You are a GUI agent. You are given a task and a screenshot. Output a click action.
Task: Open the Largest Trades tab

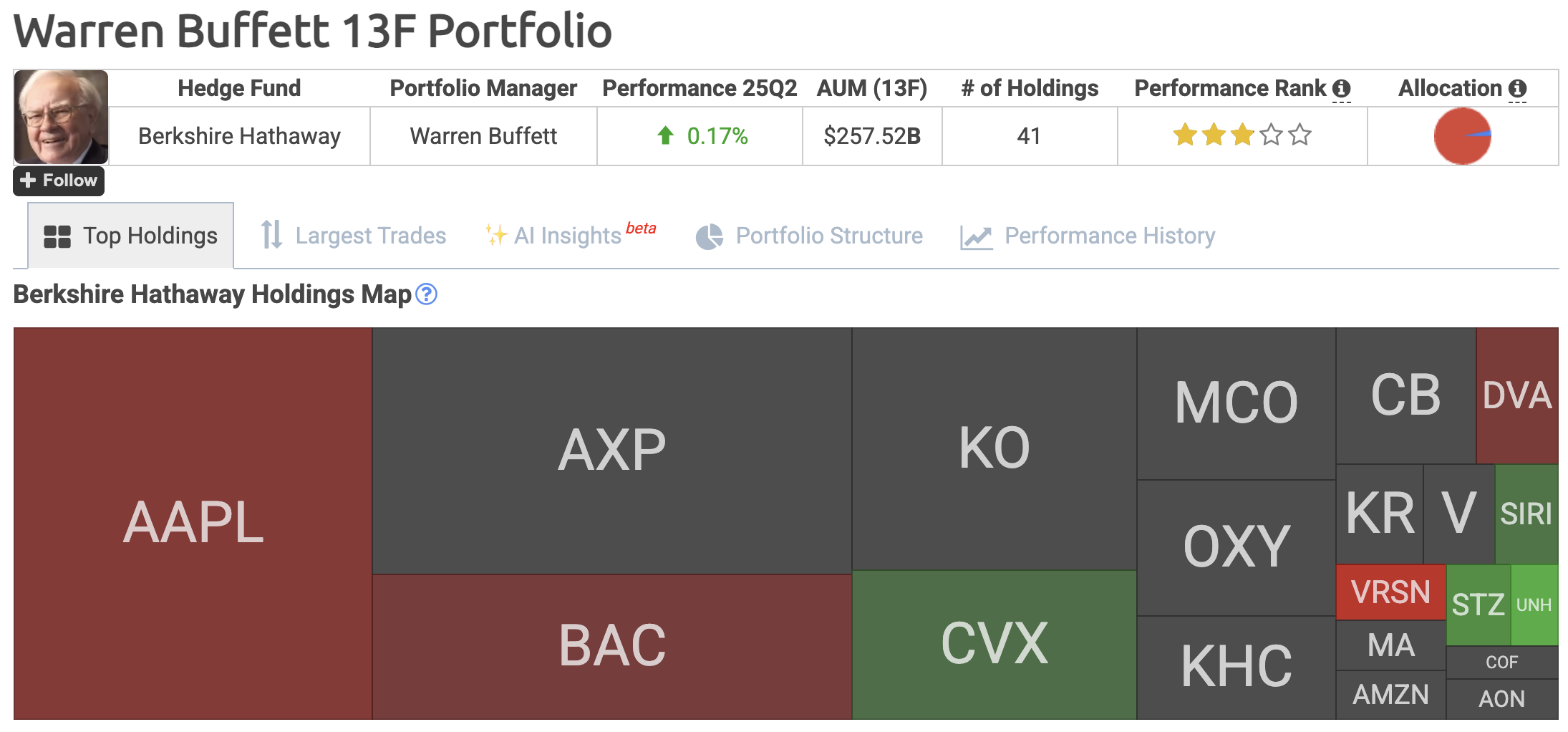click(353, 236)
